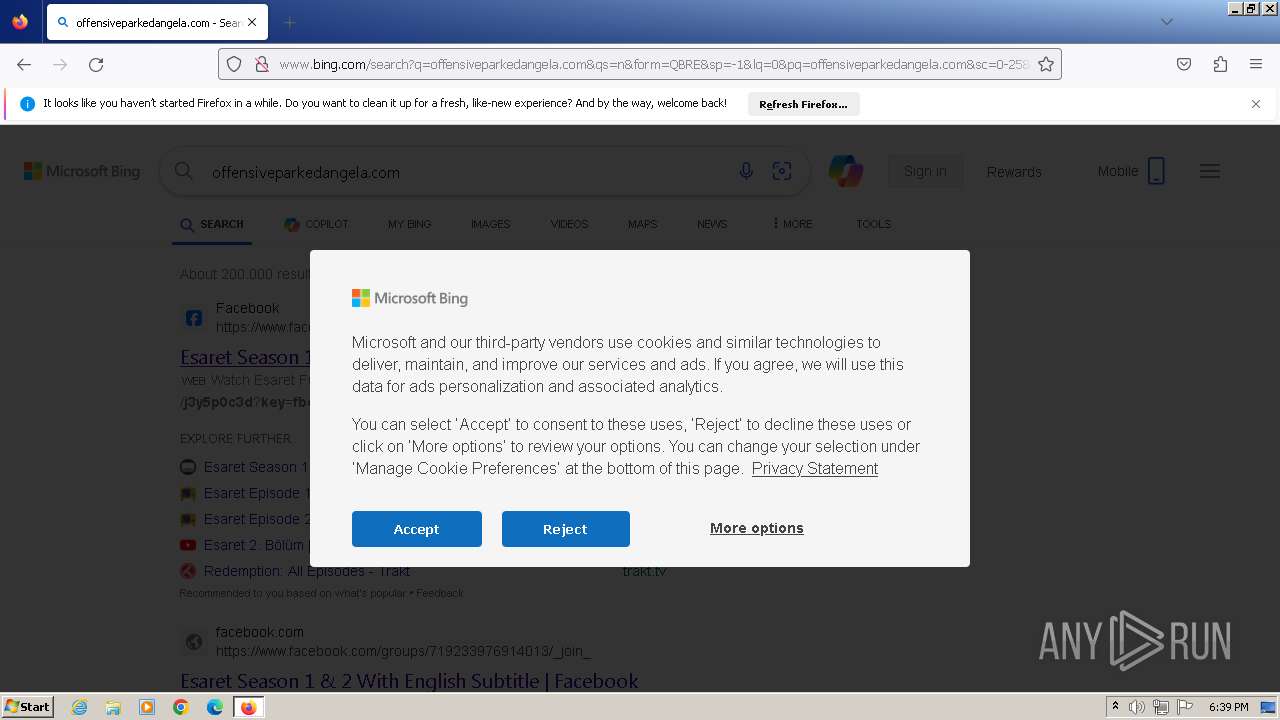Click the Refresh Firefox button
This screenshot has width=1280, height=720.
[x=803, y=104]
